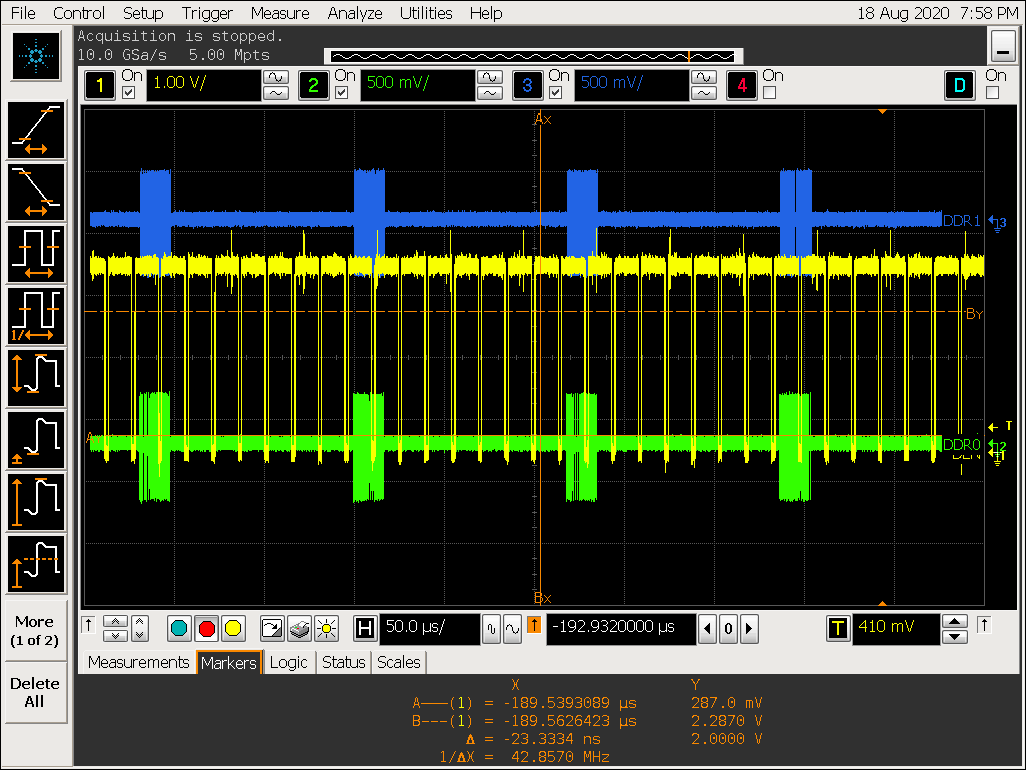Toggle channel 2 On checkbox

(342, 93)
